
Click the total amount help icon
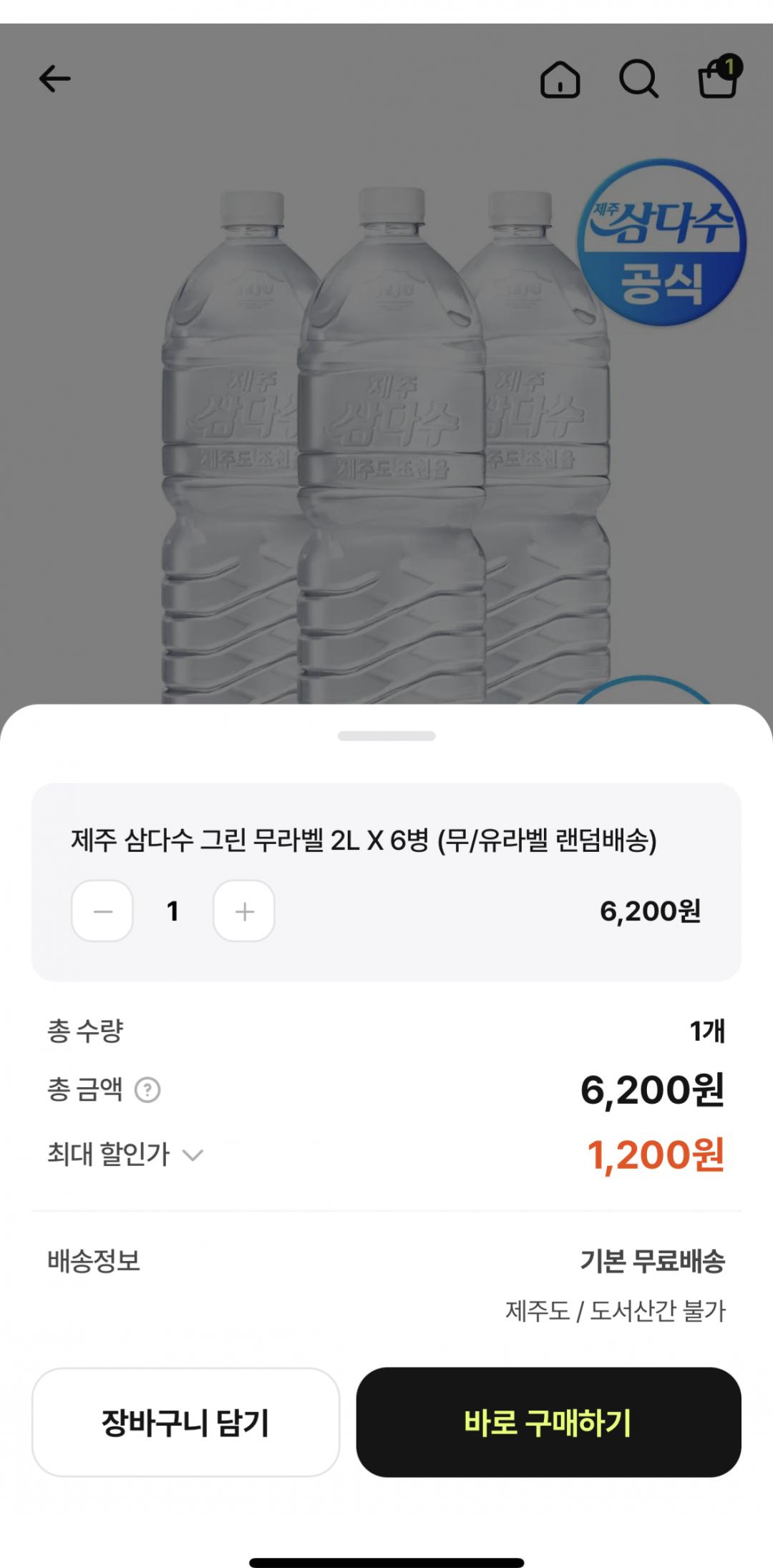[147, 1090]
